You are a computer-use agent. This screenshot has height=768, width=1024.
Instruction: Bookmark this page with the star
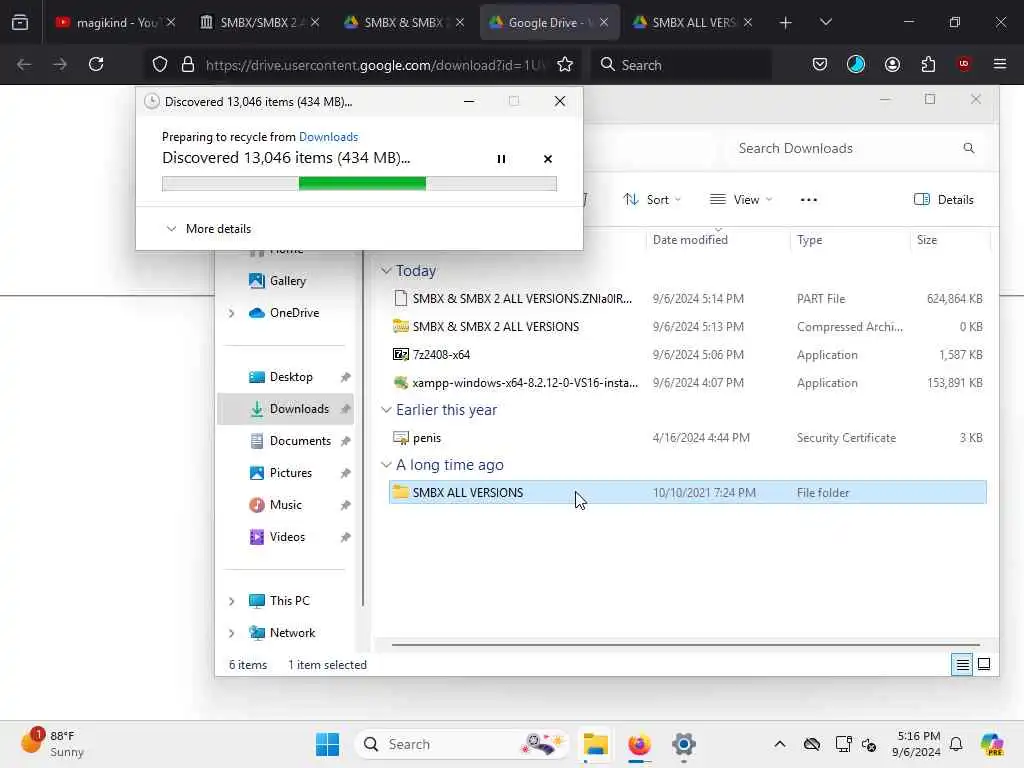[565, 64]
